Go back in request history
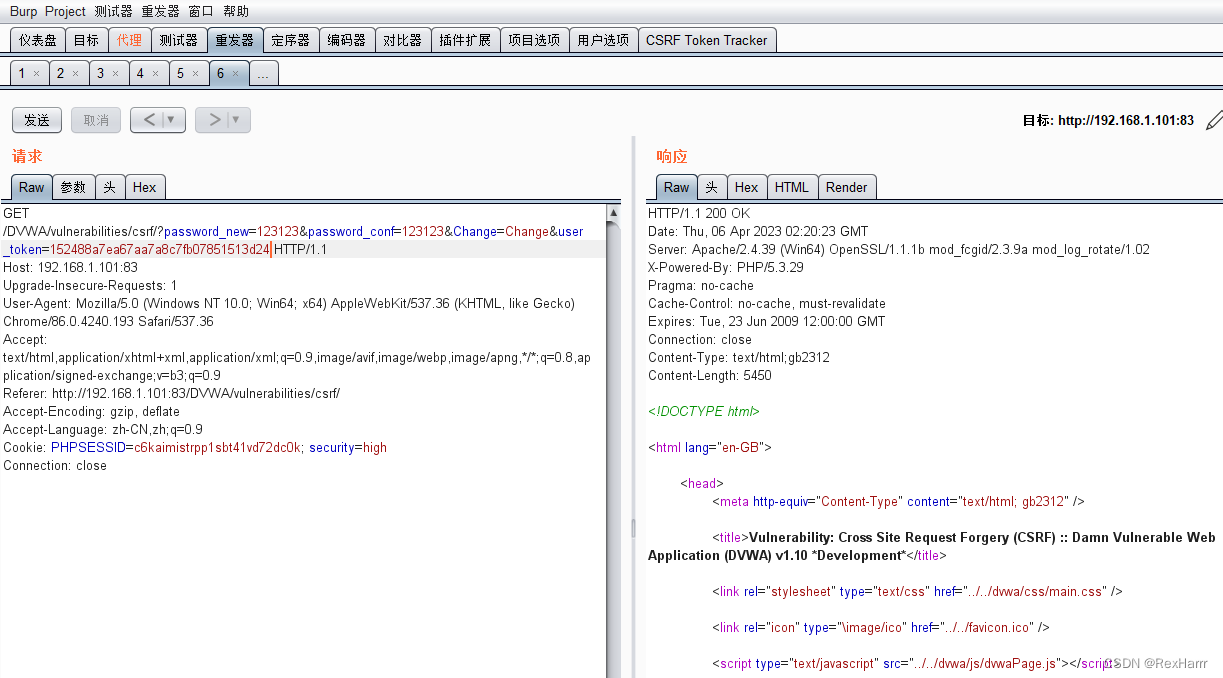This screenshot has height=678, width=1223. pos(148,120)
